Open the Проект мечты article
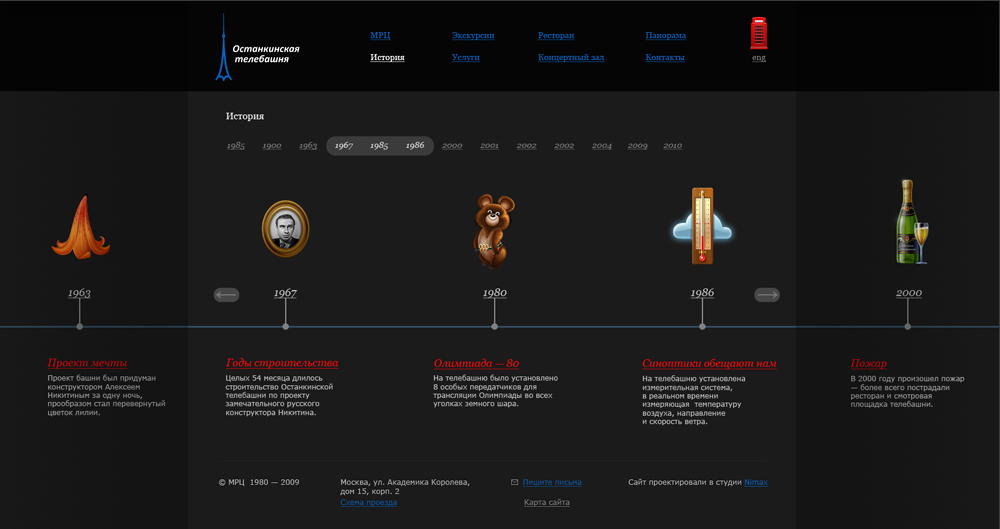The height and width of the screenshot is (529, 1000). [x=87, y=363]
